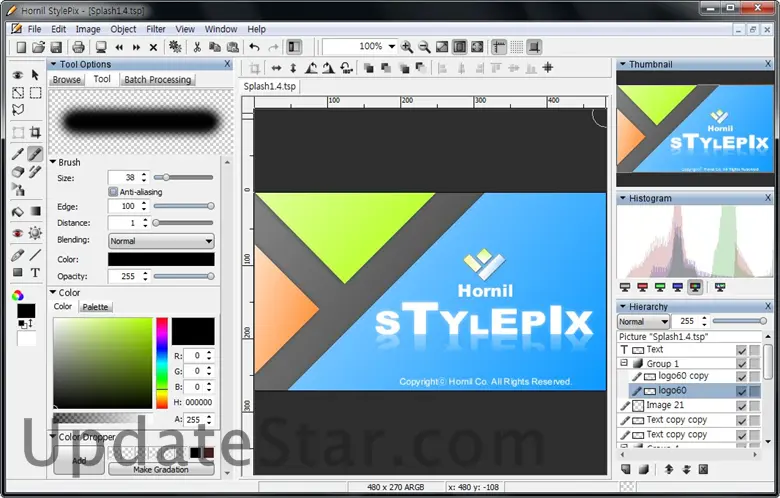Click the Image 21 layer row
This screenshot has width=780, height=498.
[x=689, y=405]
